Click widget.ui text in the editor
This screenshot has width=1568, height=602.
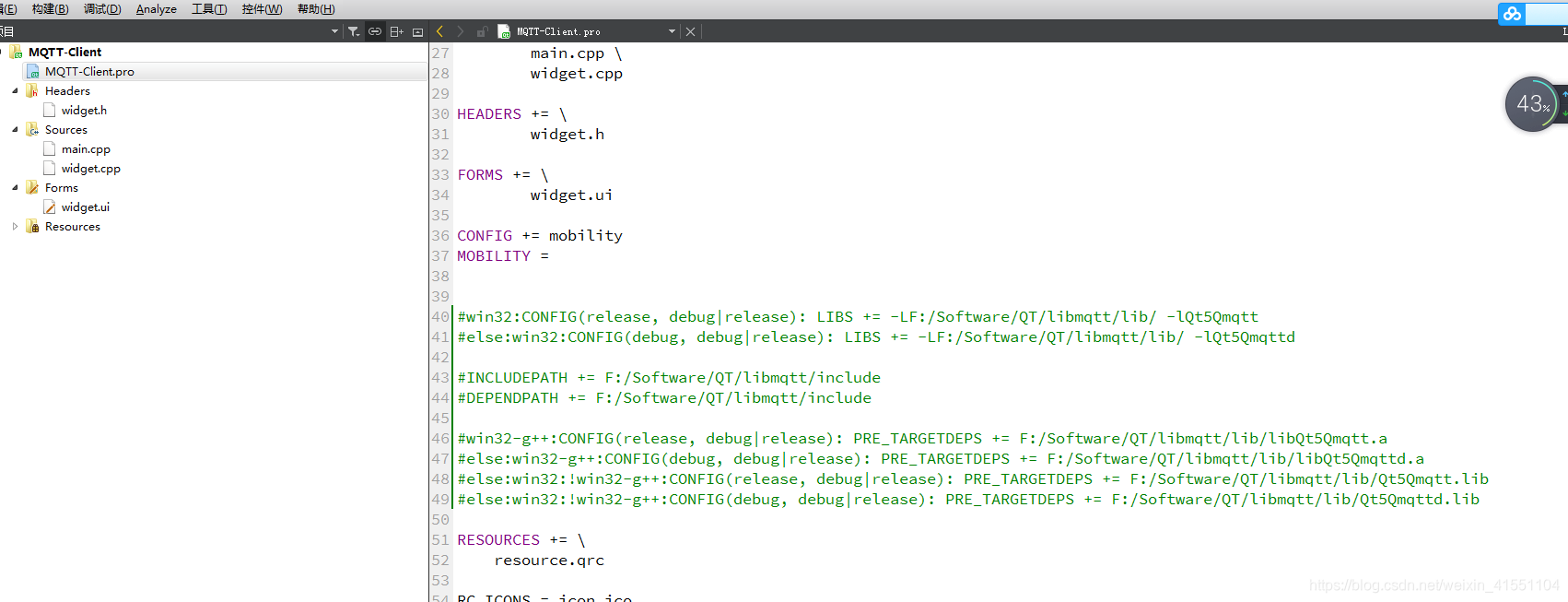click(571, 195)
